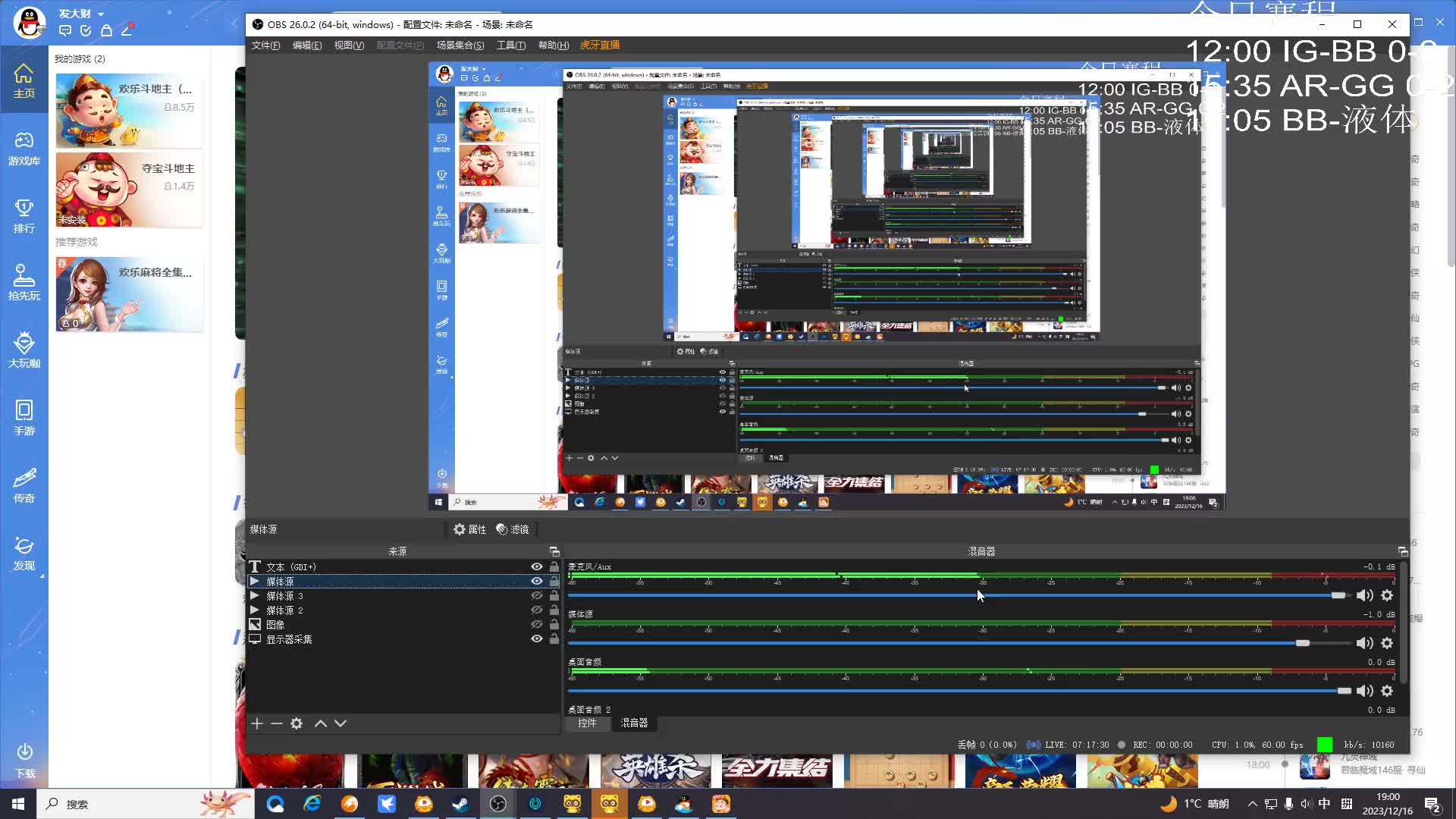Move source down with arrow icon
Screen dimensions: 1456x819
click(x=340, y=723)
